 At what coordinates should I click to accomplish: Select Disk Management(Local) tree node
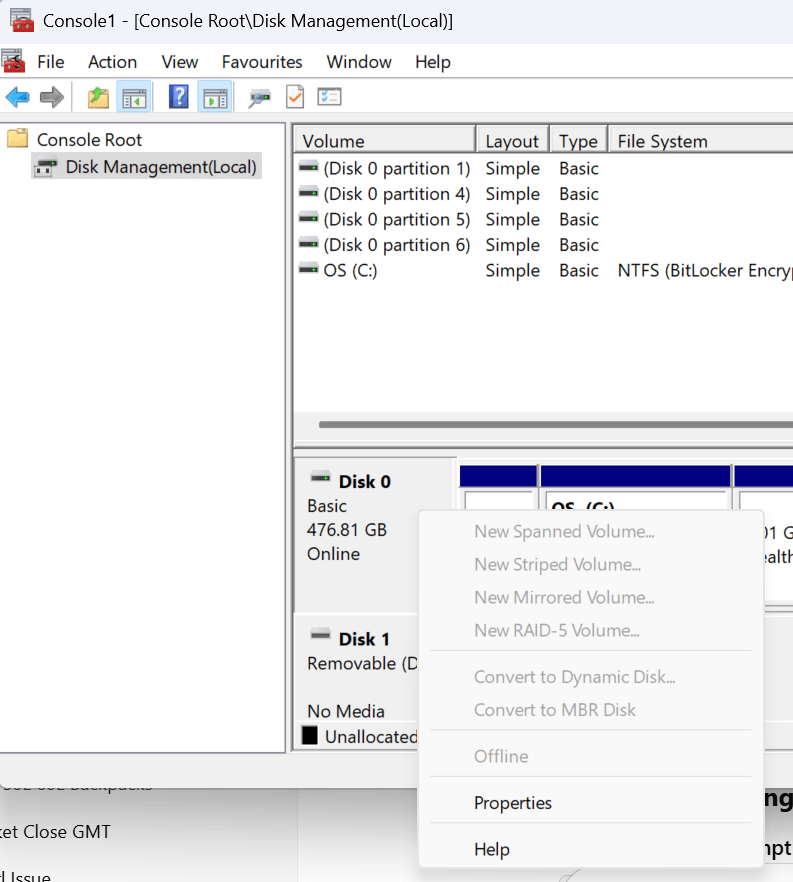(x=160, y=167)
